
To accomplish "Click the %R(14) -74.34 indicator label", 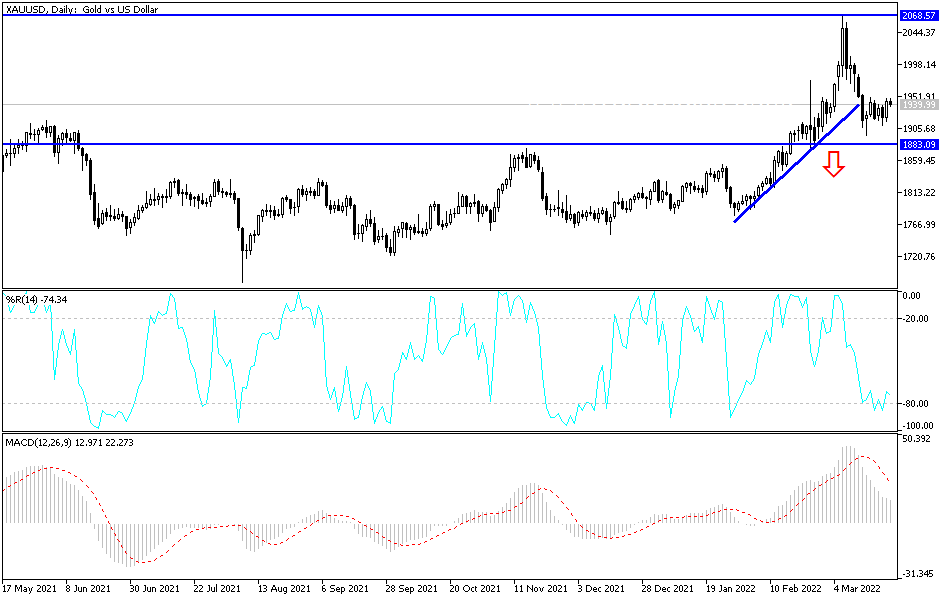I will pos(36,299).
